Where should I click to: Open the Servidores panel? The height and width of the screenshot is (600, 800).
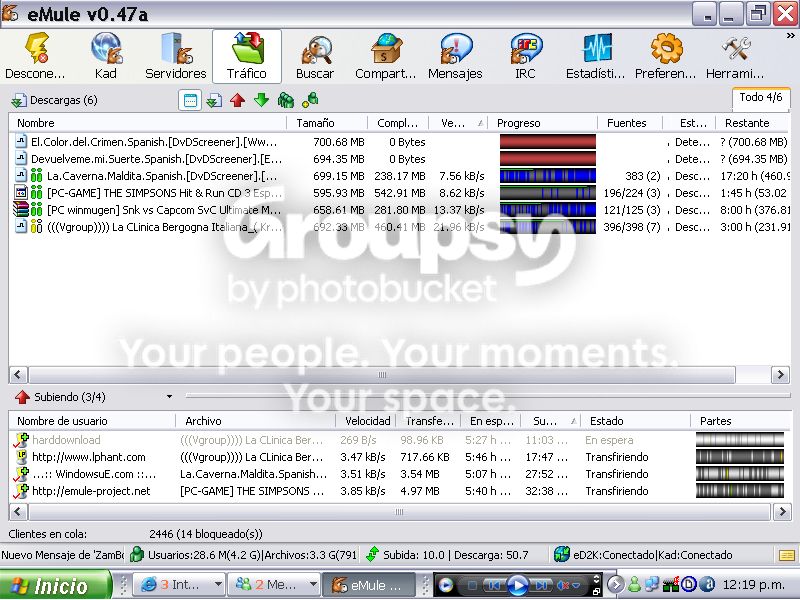click(x=176, y=56)
